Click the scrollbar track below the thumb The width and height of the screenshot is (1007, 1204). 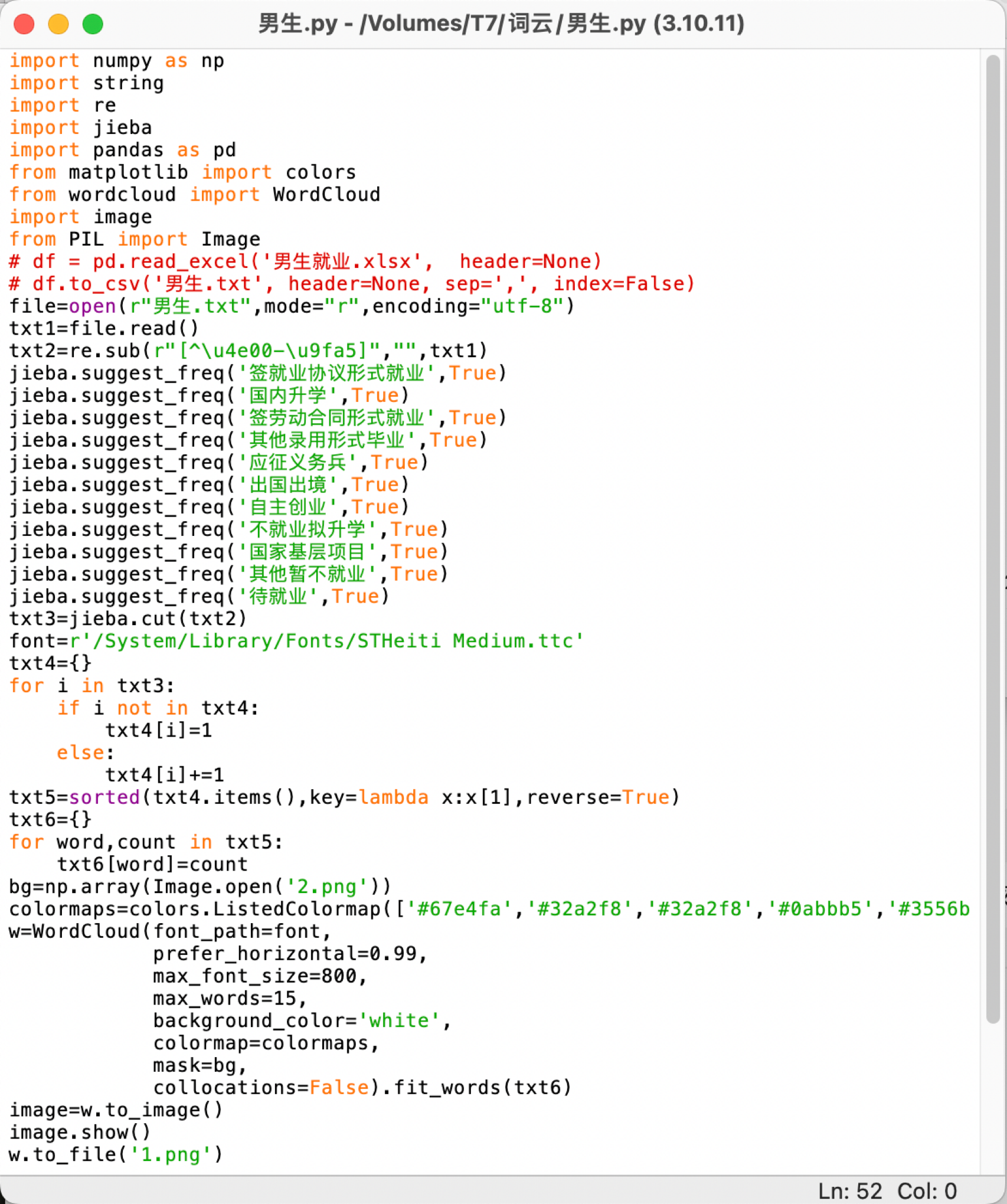click(992, 1098)
